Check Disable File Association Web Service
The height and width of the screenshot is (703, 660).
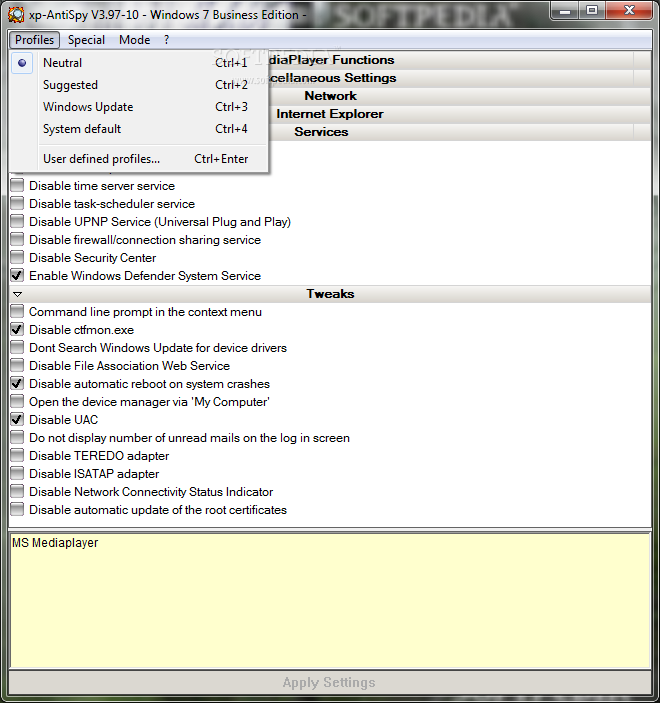[x=17, y=365]
